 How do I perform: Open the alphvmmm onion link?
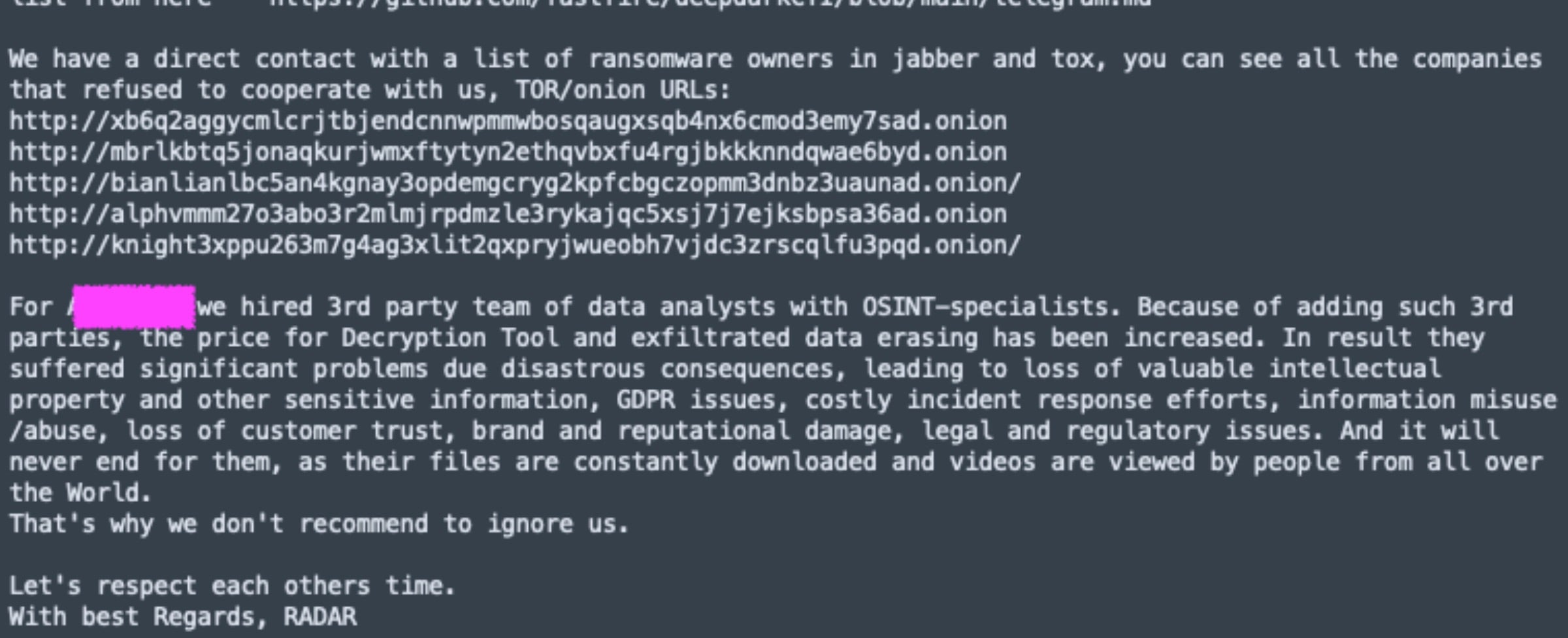pyautogui.click(x=508, y=214)
